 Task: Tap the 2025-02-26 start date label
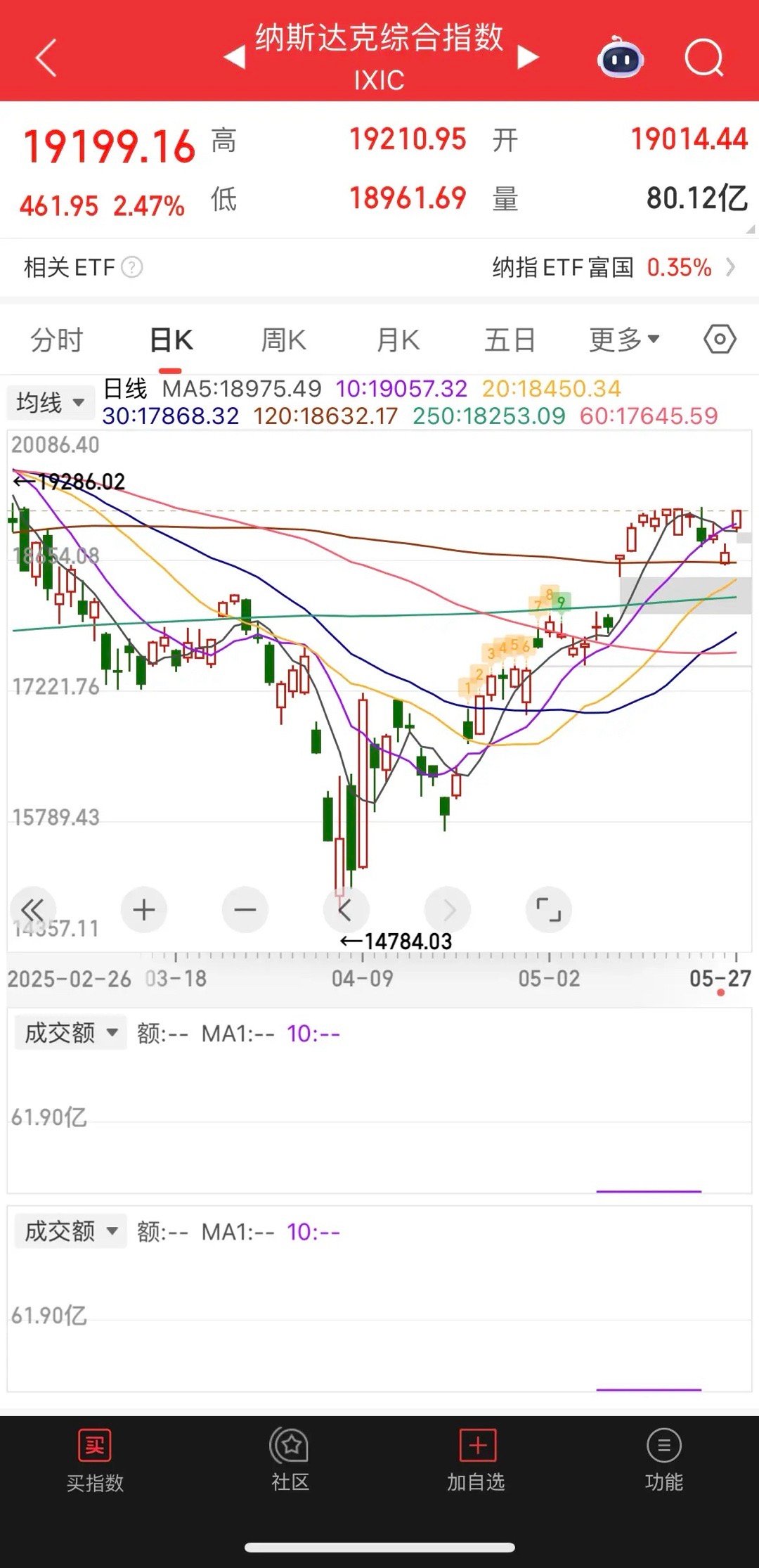coord(69,978)
